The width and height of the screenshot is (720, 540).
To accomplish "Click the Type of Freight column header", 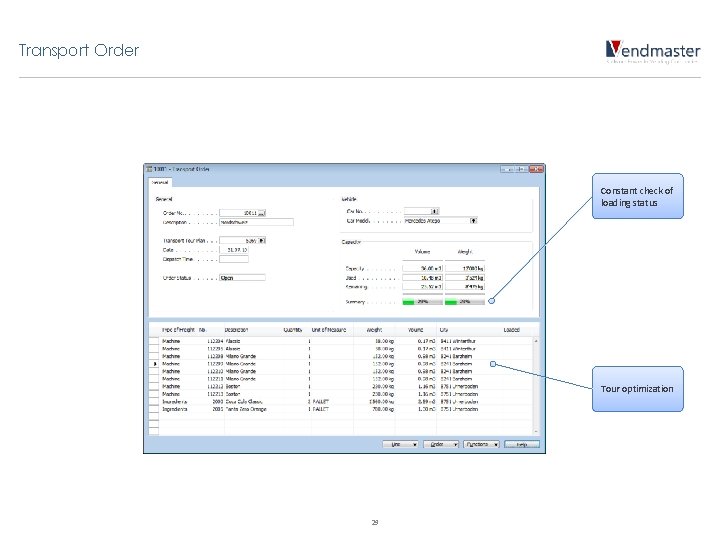I will pyautogui.click(x=178, y=330).
